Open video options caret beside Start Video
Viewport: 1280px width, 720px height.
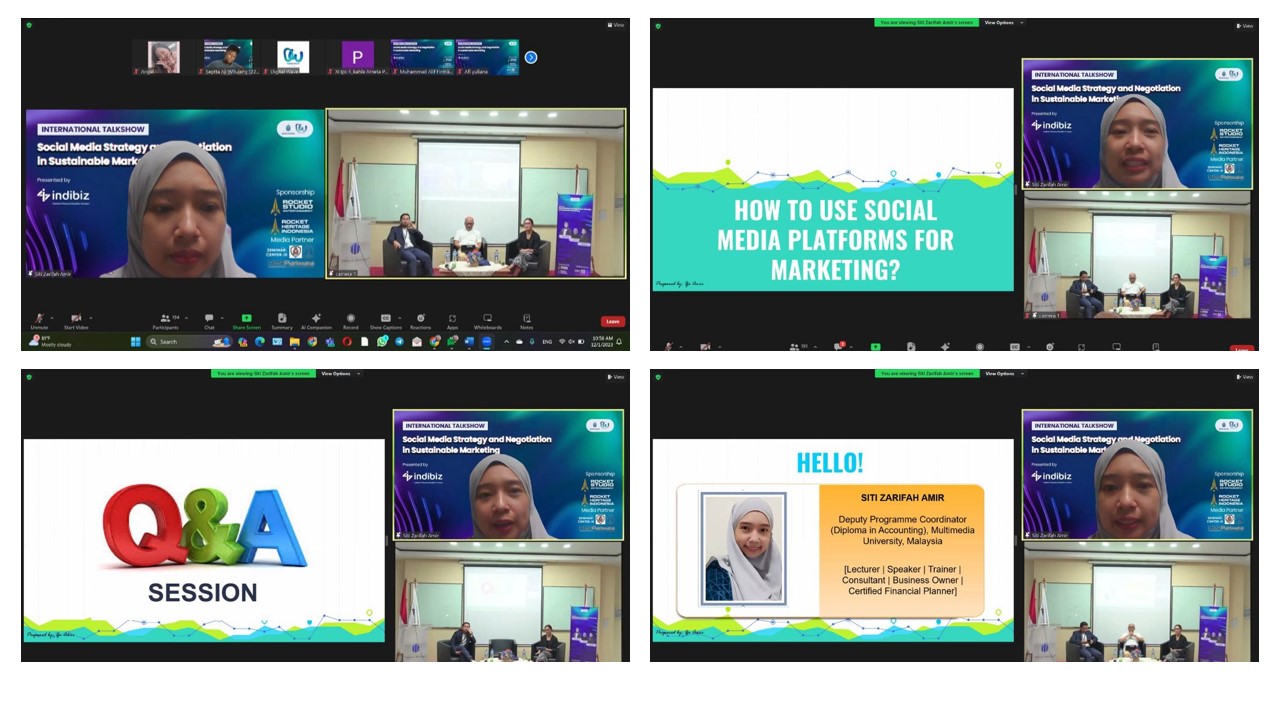(x=91, y=316)
